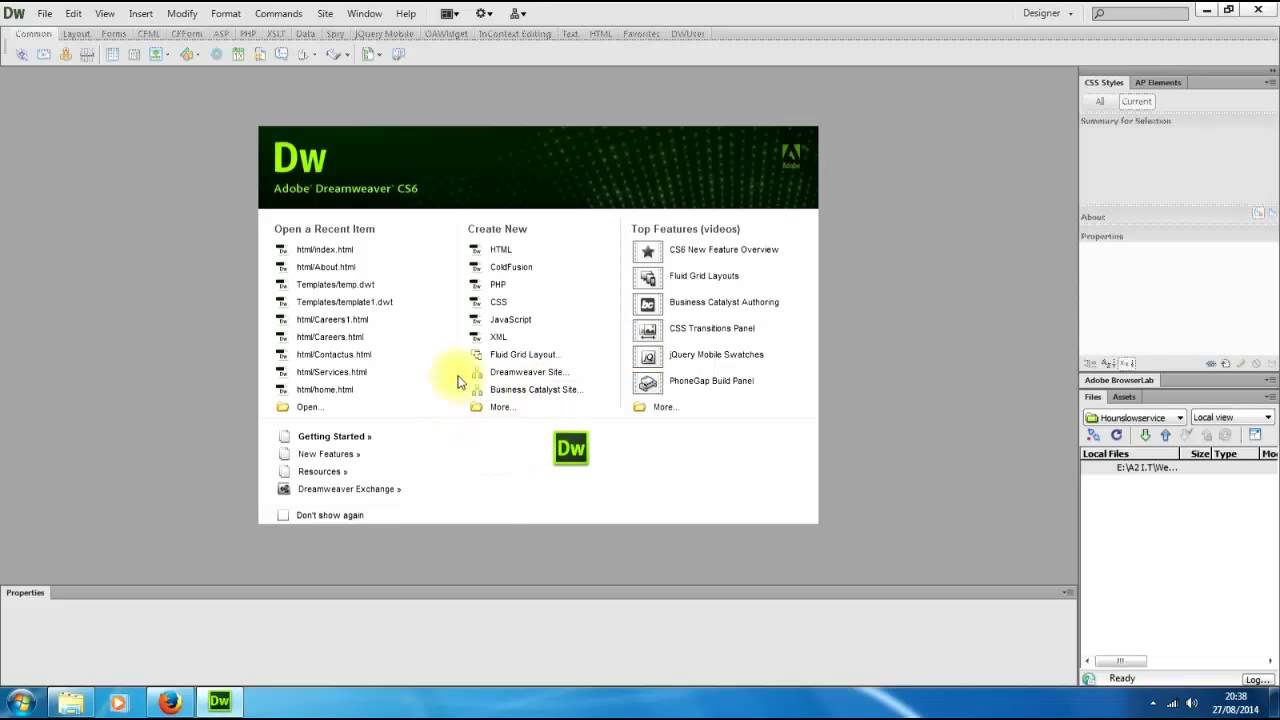Click Table icon in Insert bar
Screen dimensions: 1280x720
(x=112, y=54)
